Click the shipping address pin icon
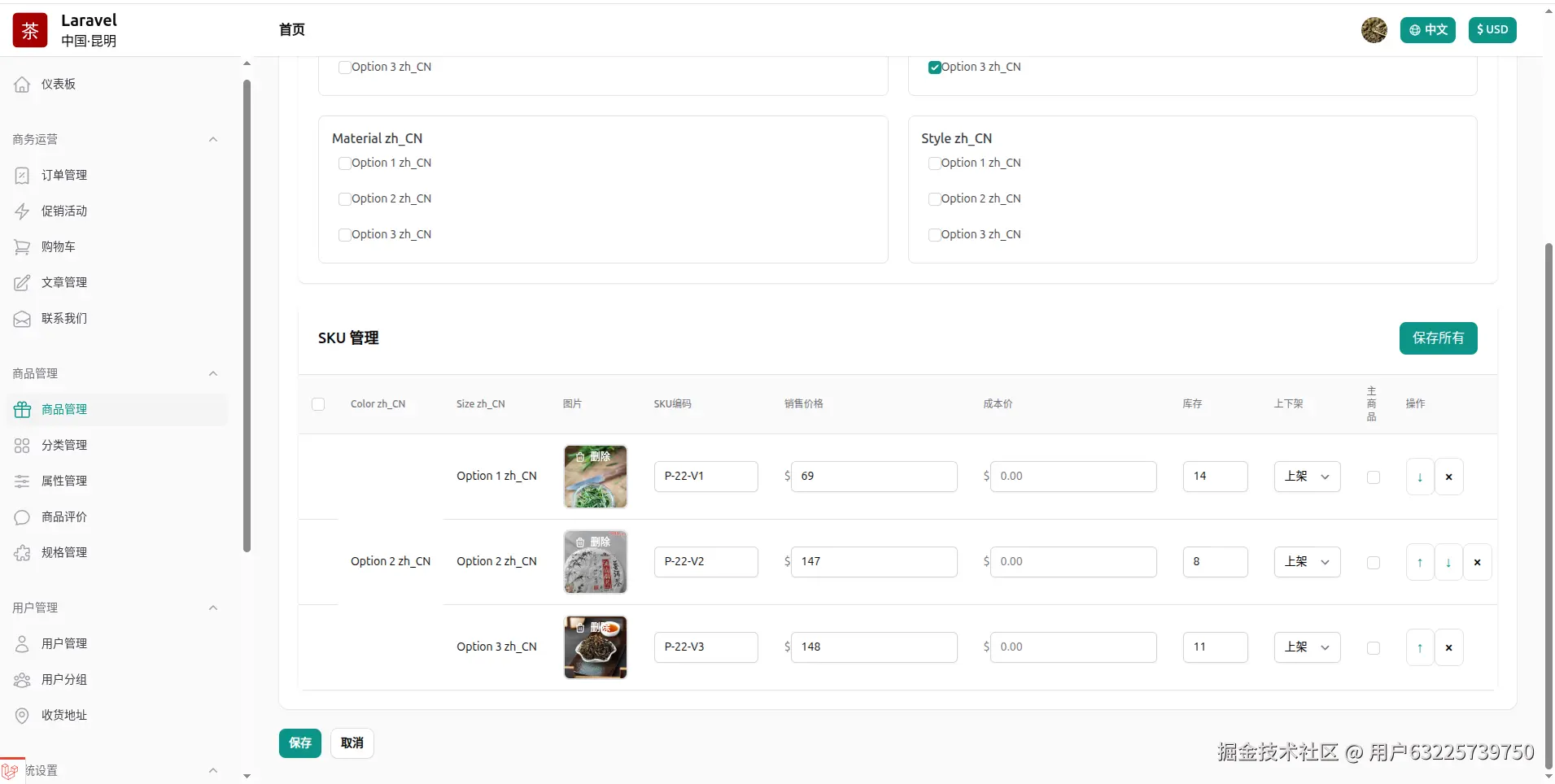This screenshot has height=784, width=1555. (22, 716)
